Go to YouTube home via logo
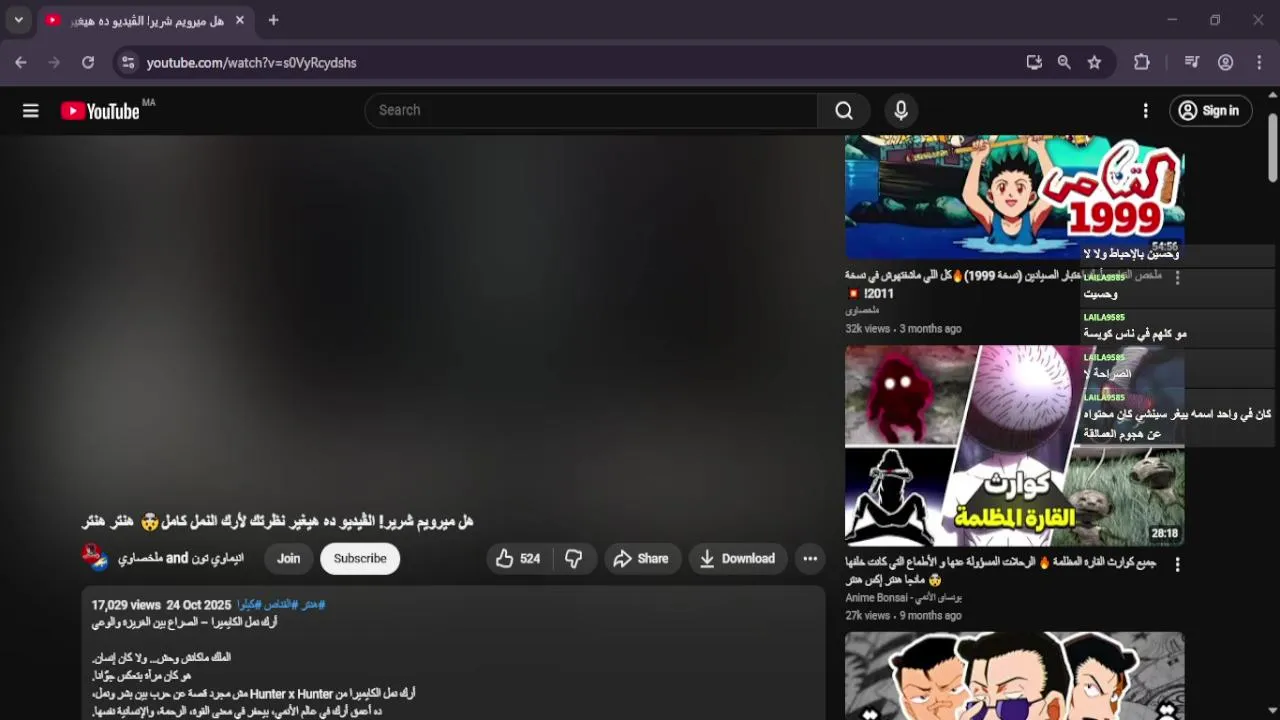The width and height of the screenshot is (1280, 720). (100, 111)
